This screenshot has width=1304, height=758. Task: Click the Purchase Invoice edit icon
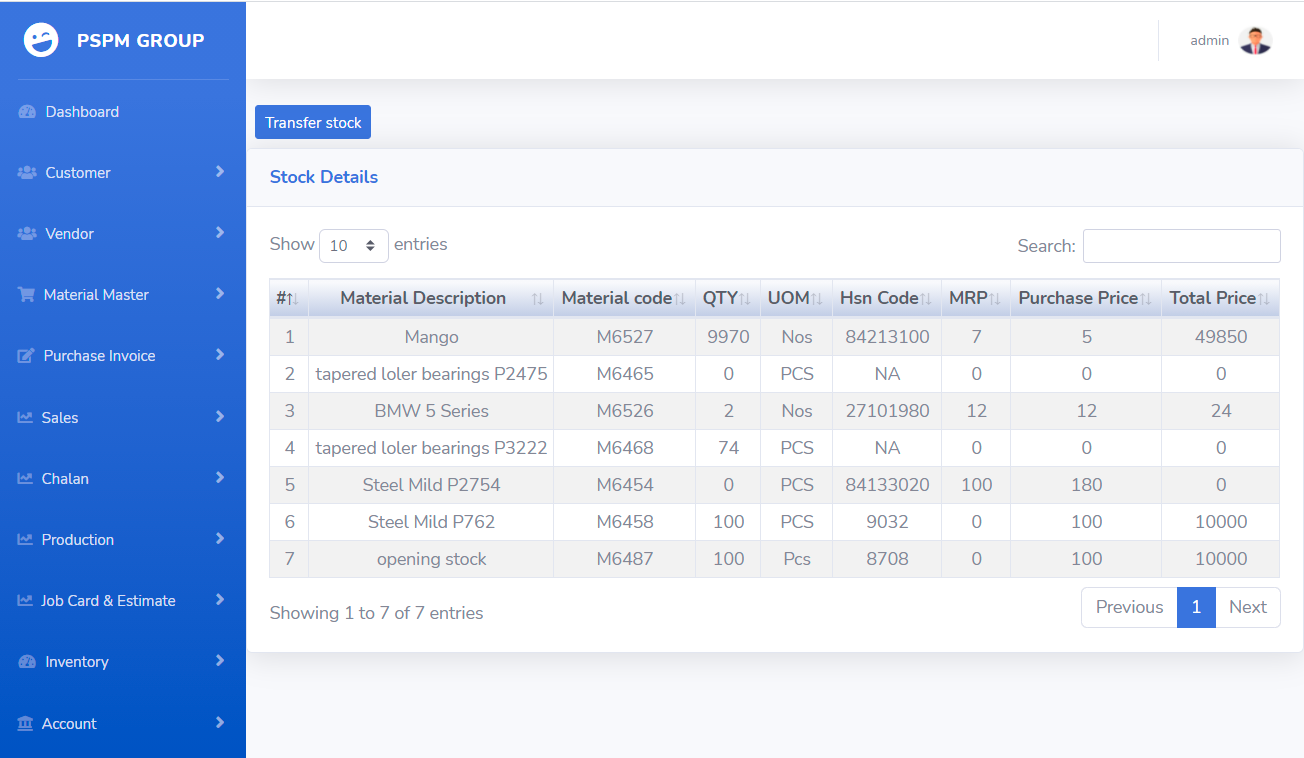point(26,356)
